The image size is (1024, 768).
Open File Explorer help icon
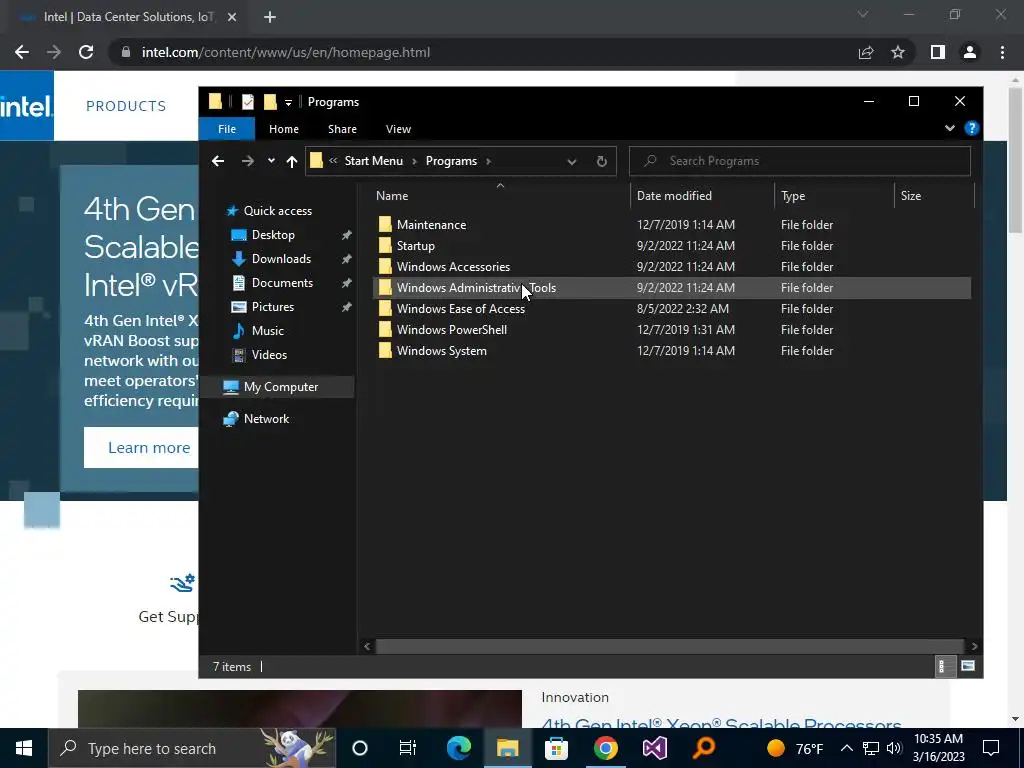(x=972, y=129)
